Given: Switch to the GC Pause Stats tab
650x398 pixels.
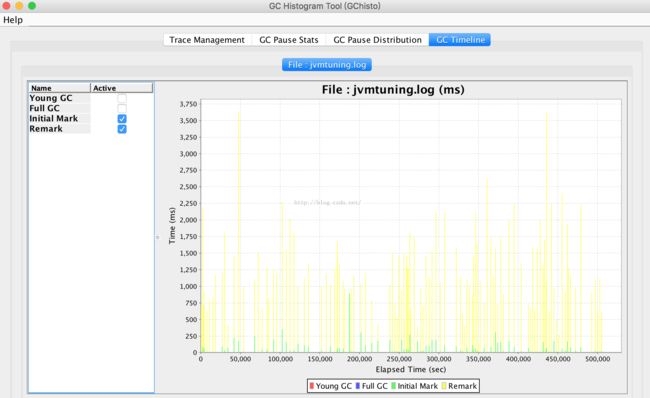Looking at the screenshot, I should tap(289, 40).
